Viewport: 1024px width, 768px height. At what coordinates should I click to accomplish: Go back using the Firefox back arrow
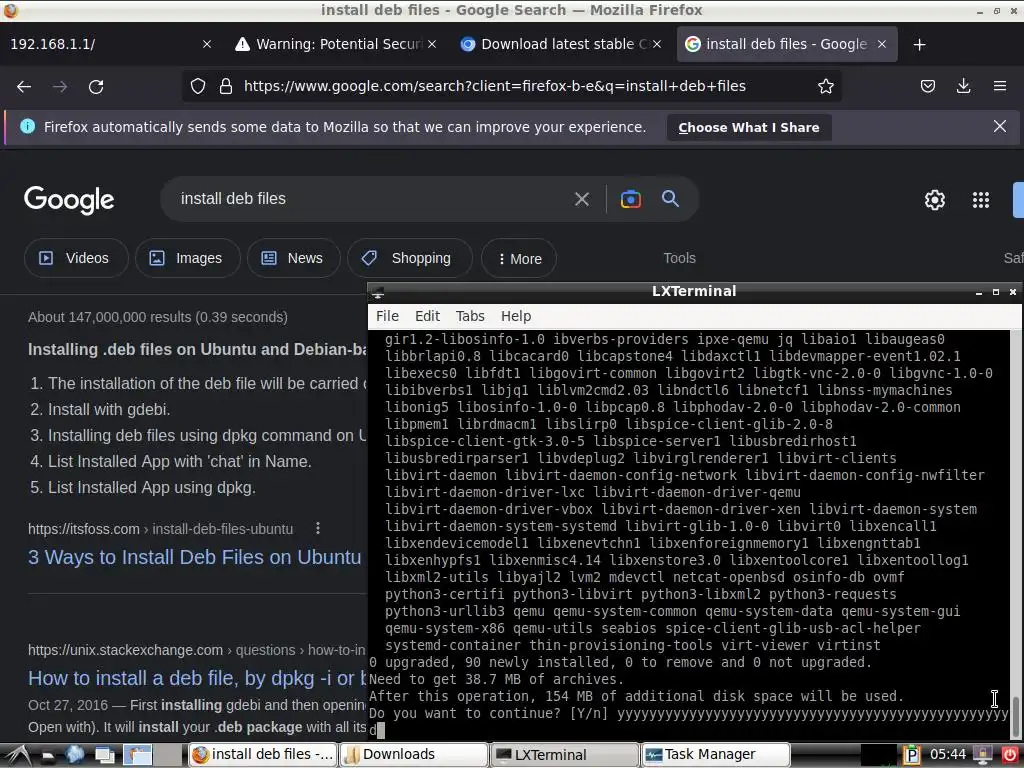(x=24, y=86)
